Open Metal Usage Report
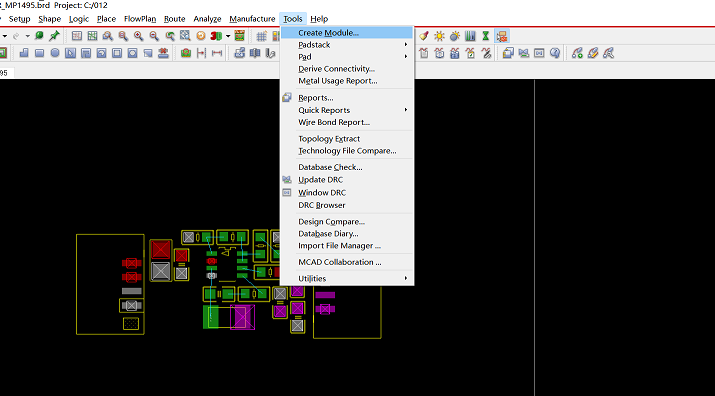This screenshot has width=715, height=396. click(x=347, y=81)
